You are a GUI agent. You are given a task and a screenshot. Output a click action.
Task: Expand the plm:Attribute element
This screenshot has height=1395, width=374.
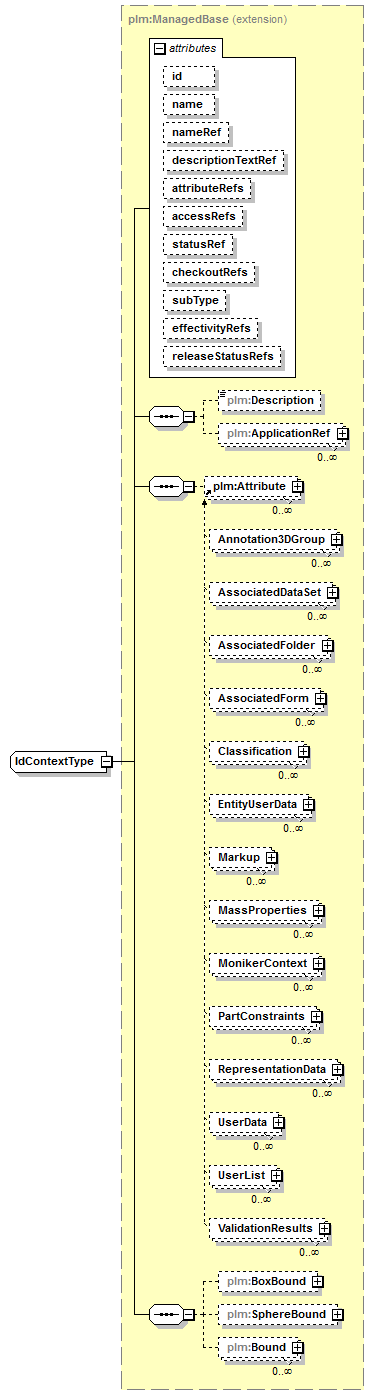pyautogui.click(x=297, y=486)
